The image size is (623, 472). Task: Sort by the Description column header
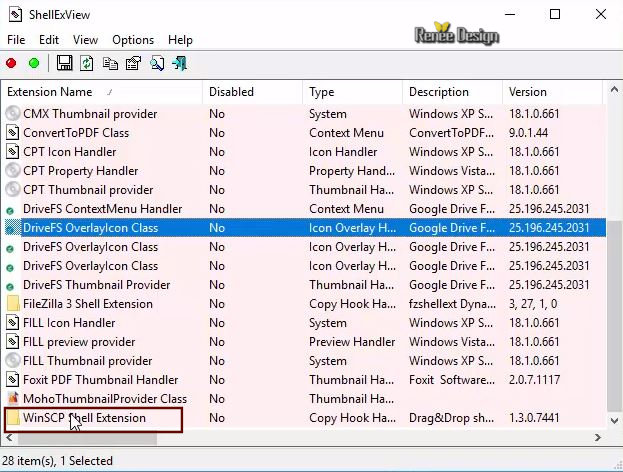pos(453,92)
